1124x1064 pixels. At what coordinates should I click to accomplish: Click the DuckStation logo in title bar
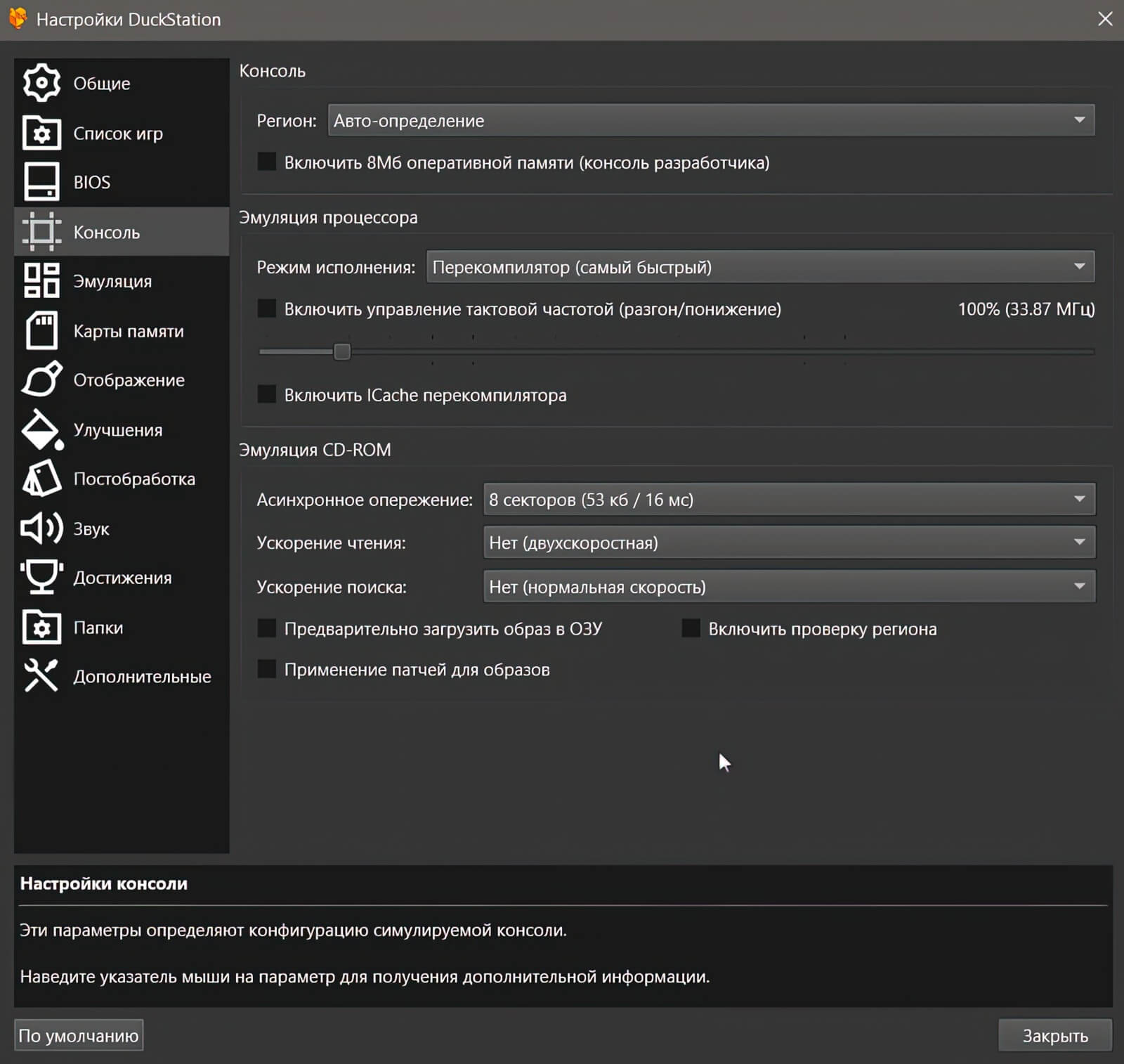coord(18,19)
